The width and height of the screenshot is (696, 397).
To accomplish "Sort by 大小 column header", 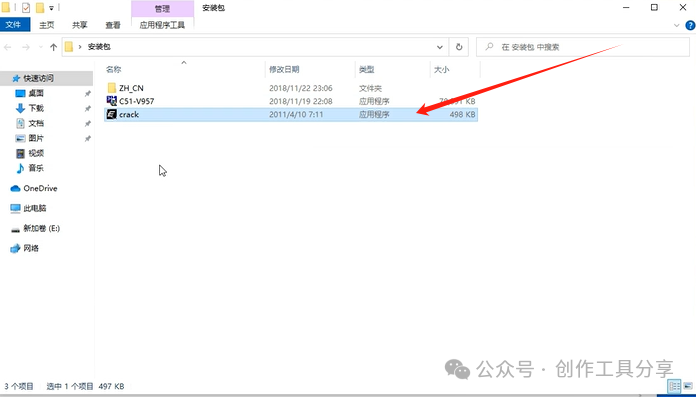I will click(441, 69).
